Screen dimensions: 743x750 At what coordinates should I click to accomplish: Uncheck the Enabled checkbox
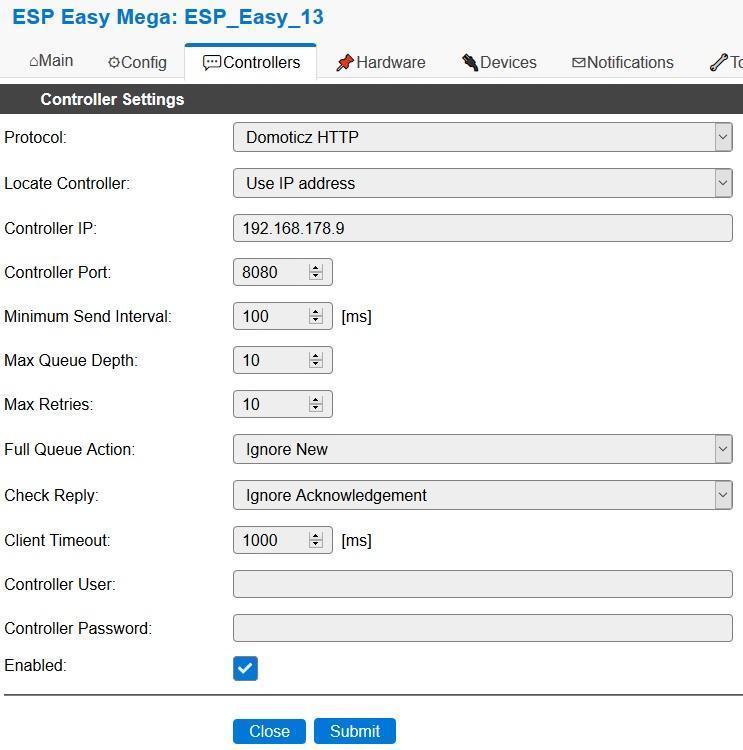(245, 668)
